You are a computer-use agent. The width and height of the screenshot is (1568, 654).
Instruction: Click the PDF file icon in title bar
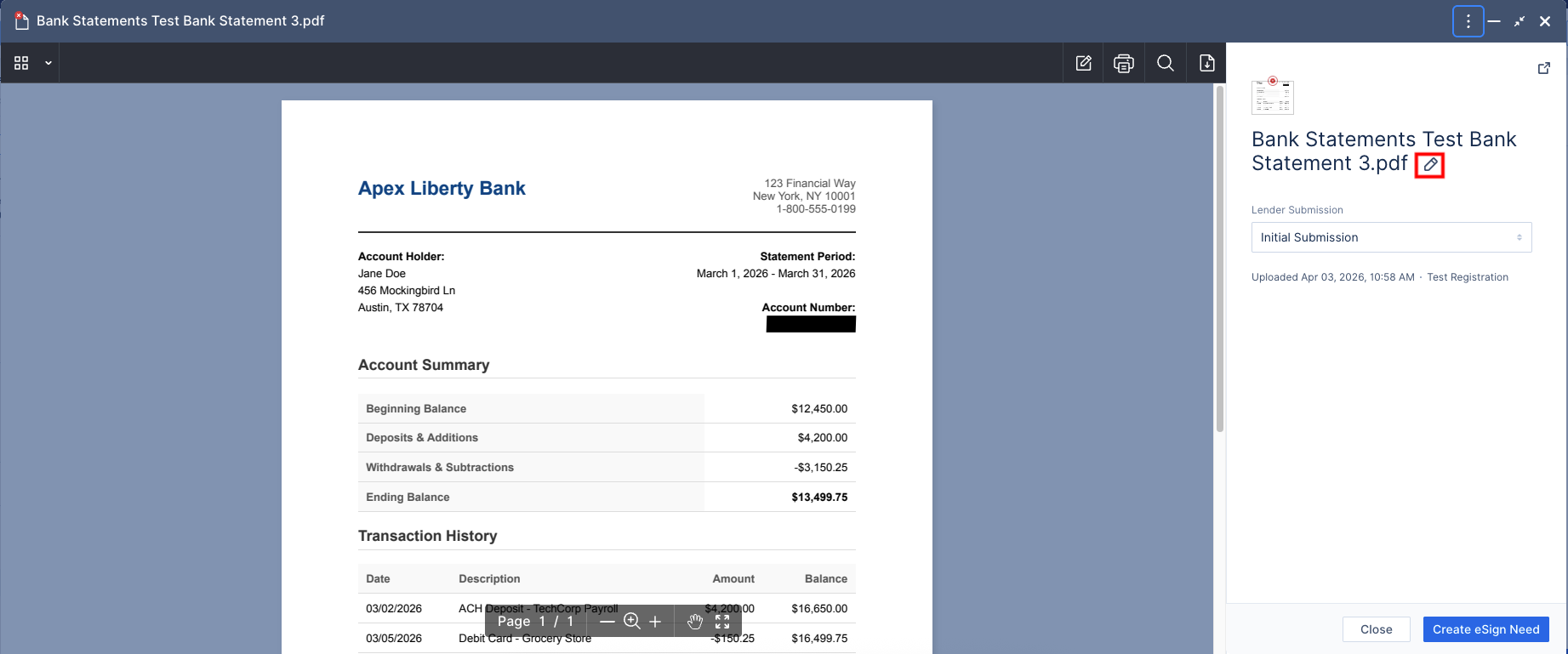click(x=21, y=21)
